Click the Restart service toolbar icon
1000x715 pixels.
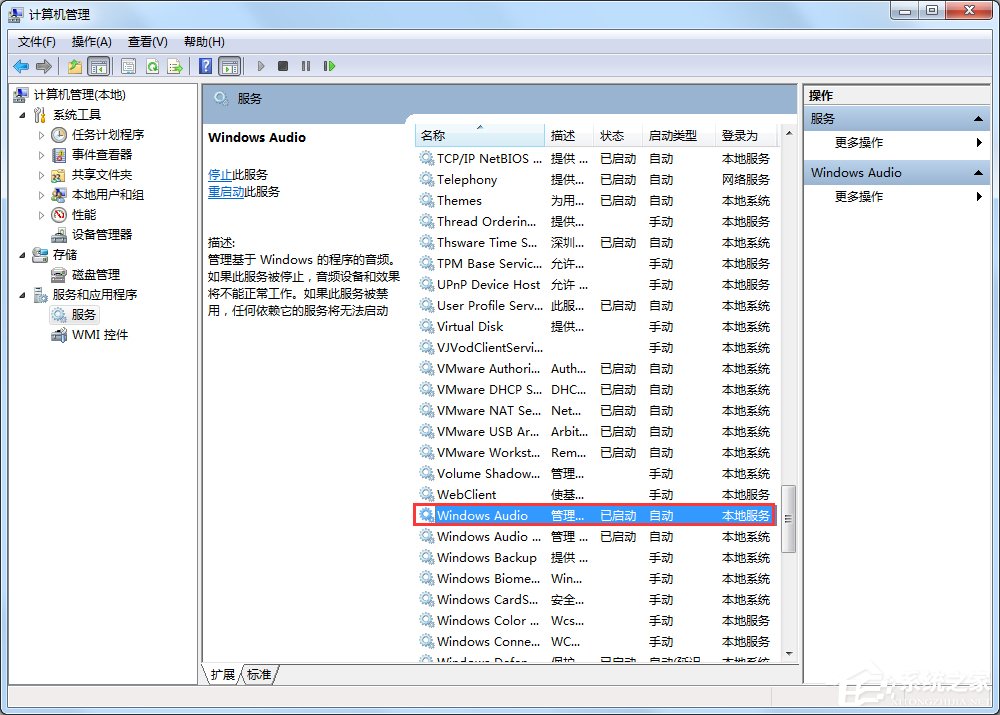coord(330,66)
